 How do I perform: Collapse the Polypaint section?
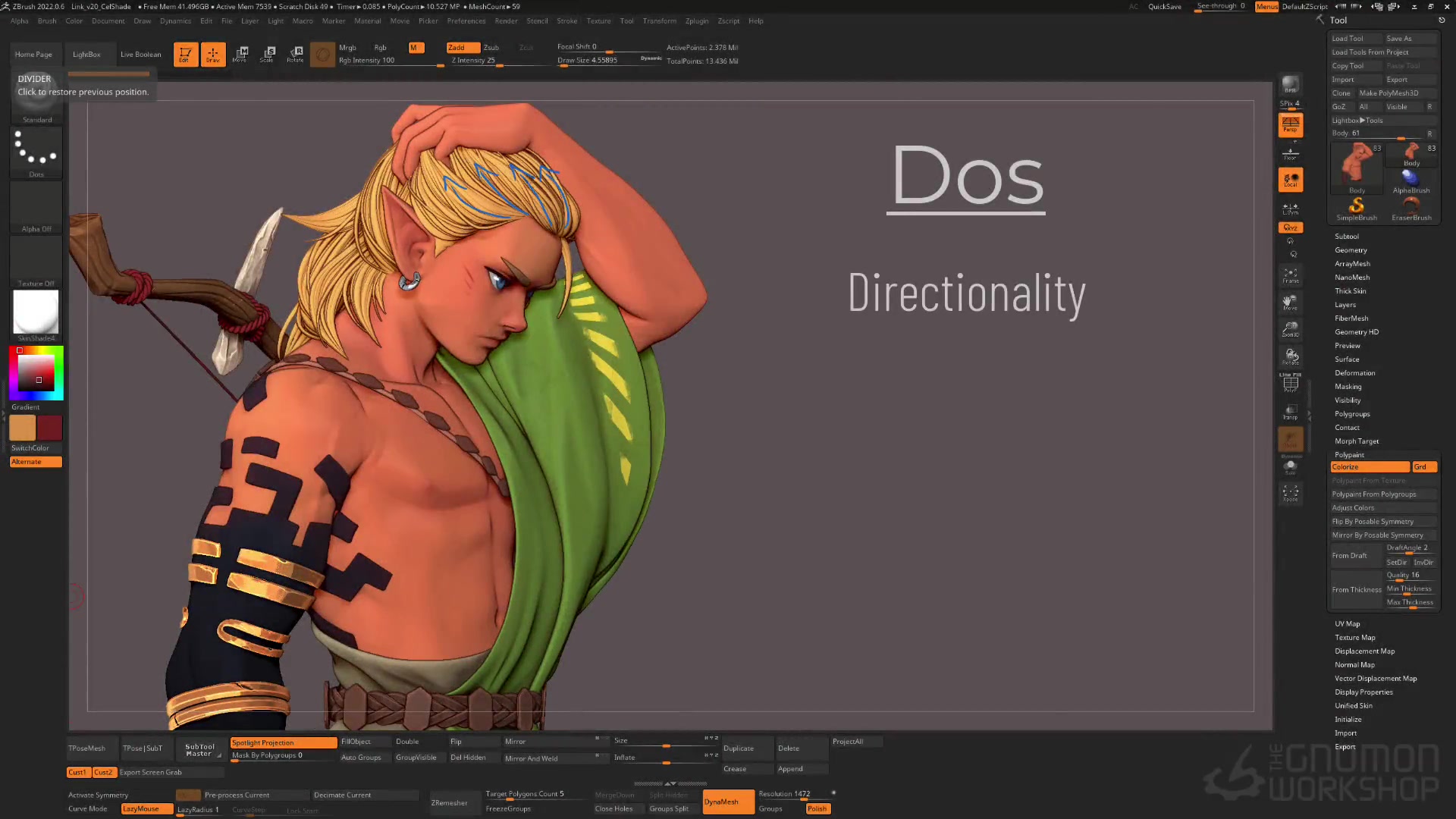tap(1349, 455)
